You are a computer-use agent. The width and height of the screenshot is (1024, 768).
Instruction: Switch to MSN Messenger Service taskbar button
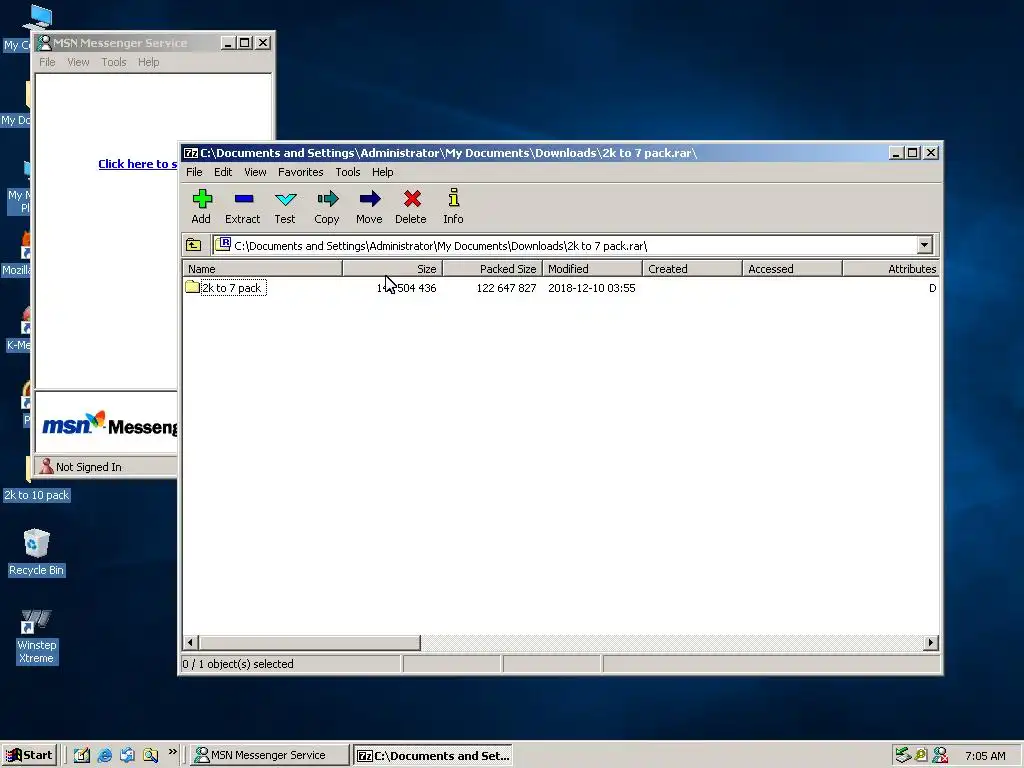pyautogui.click(x=270, y=756)
